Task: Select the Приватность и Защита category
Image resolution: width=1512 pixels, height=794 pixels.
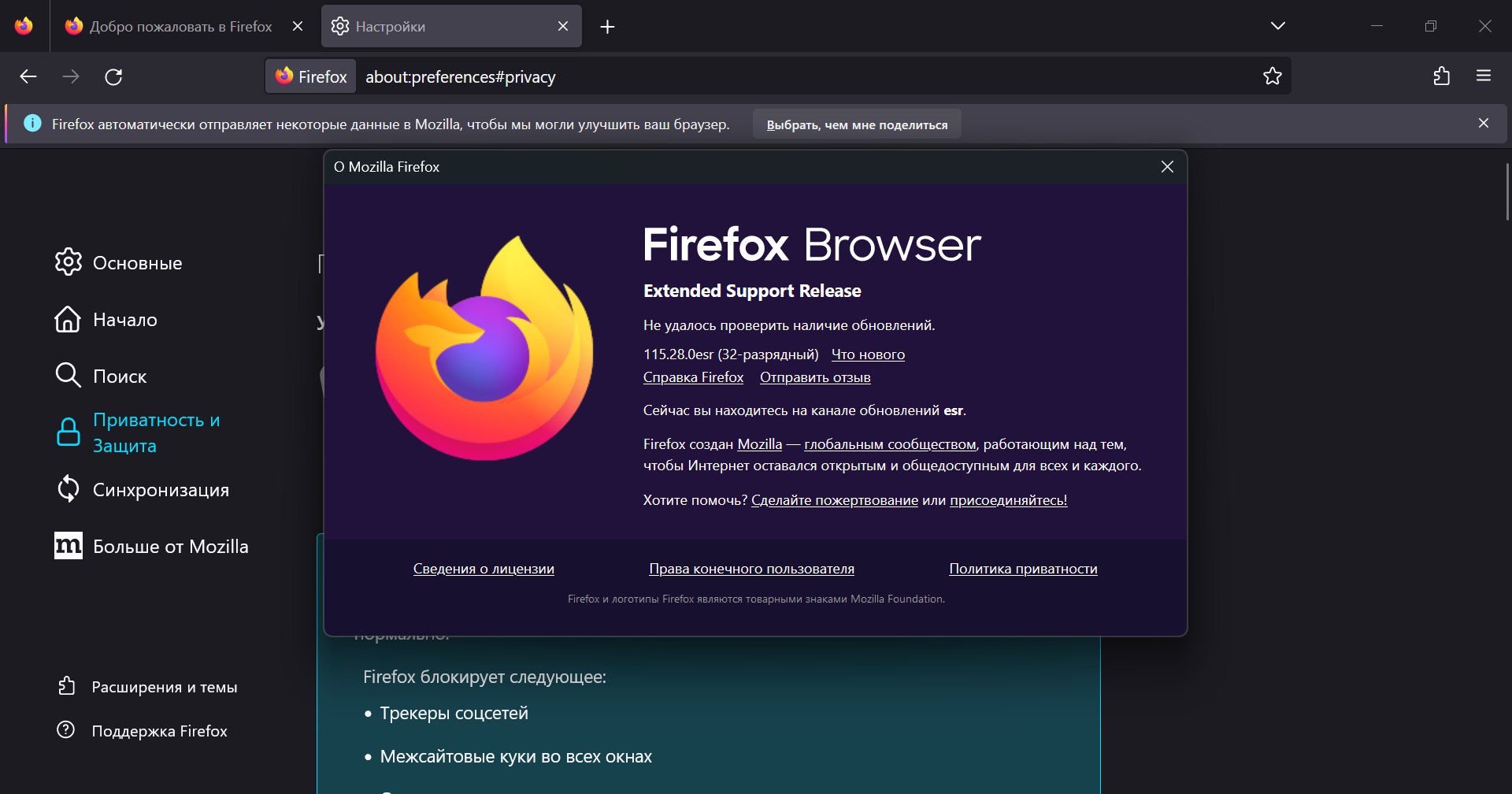Action: 156,432
